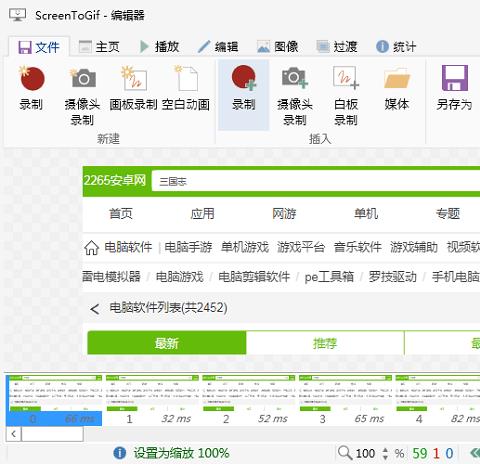Screen dimensions: 480x464
Task: Click the back arrow beside 电脑软件列表
Action: (95, 309)
